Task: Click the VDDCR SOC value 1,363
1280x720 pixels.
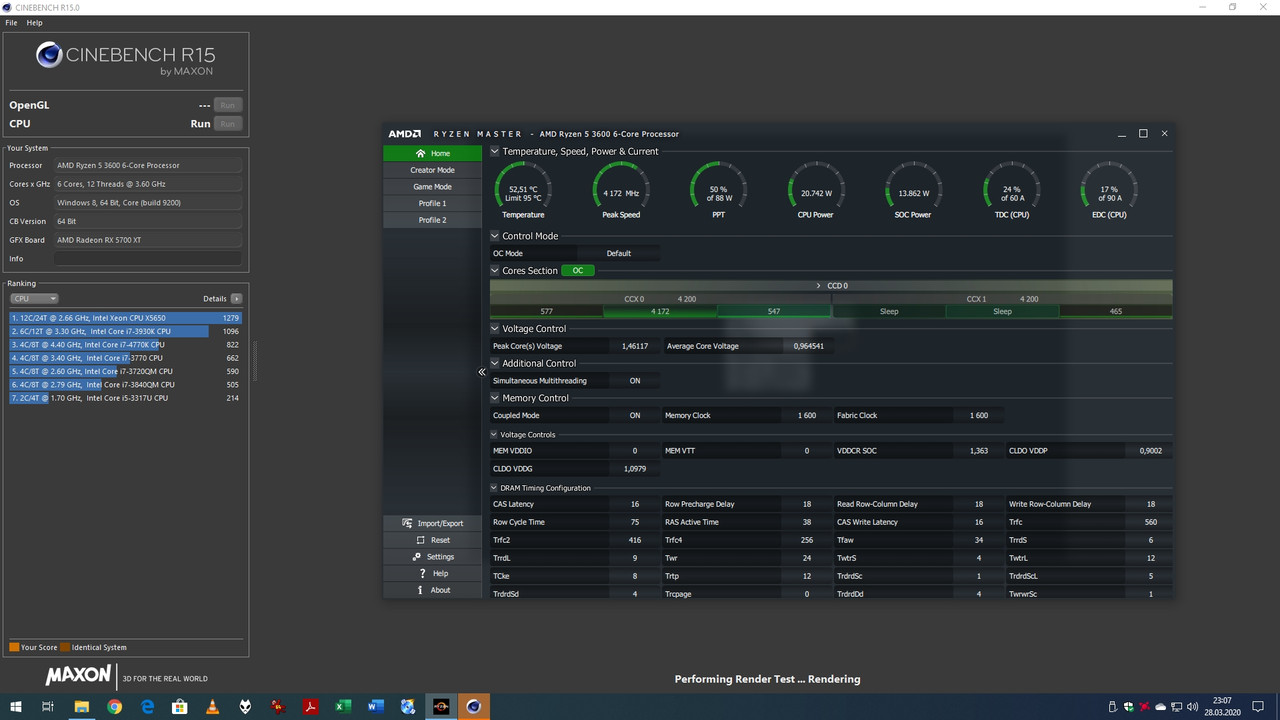Action: 979,451
